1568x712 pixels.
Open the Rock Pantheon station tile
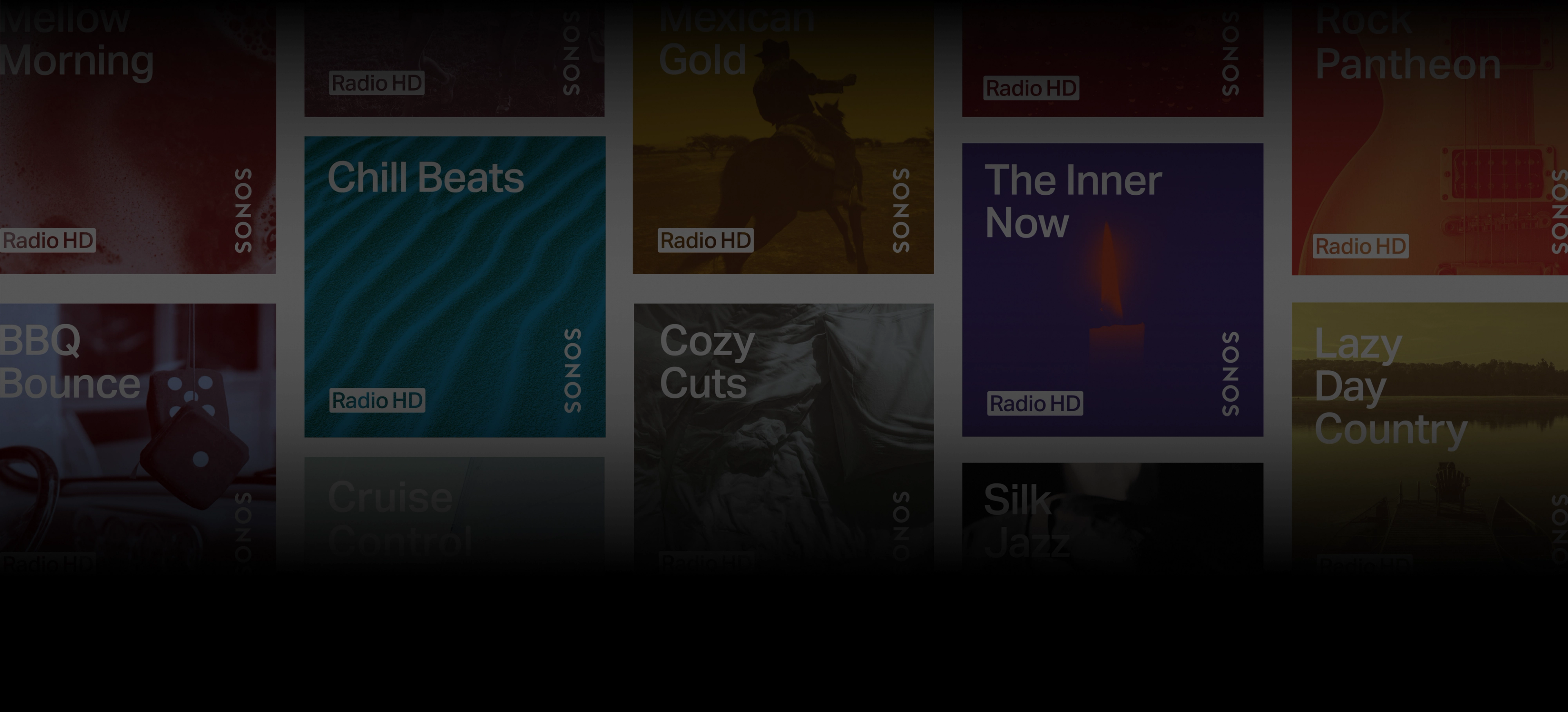1430,138
